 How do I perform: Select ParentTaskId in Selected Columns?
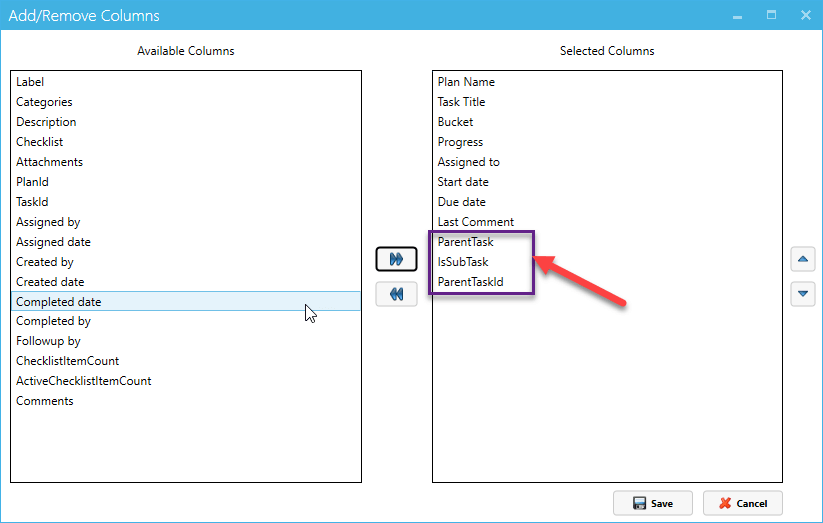607,281
